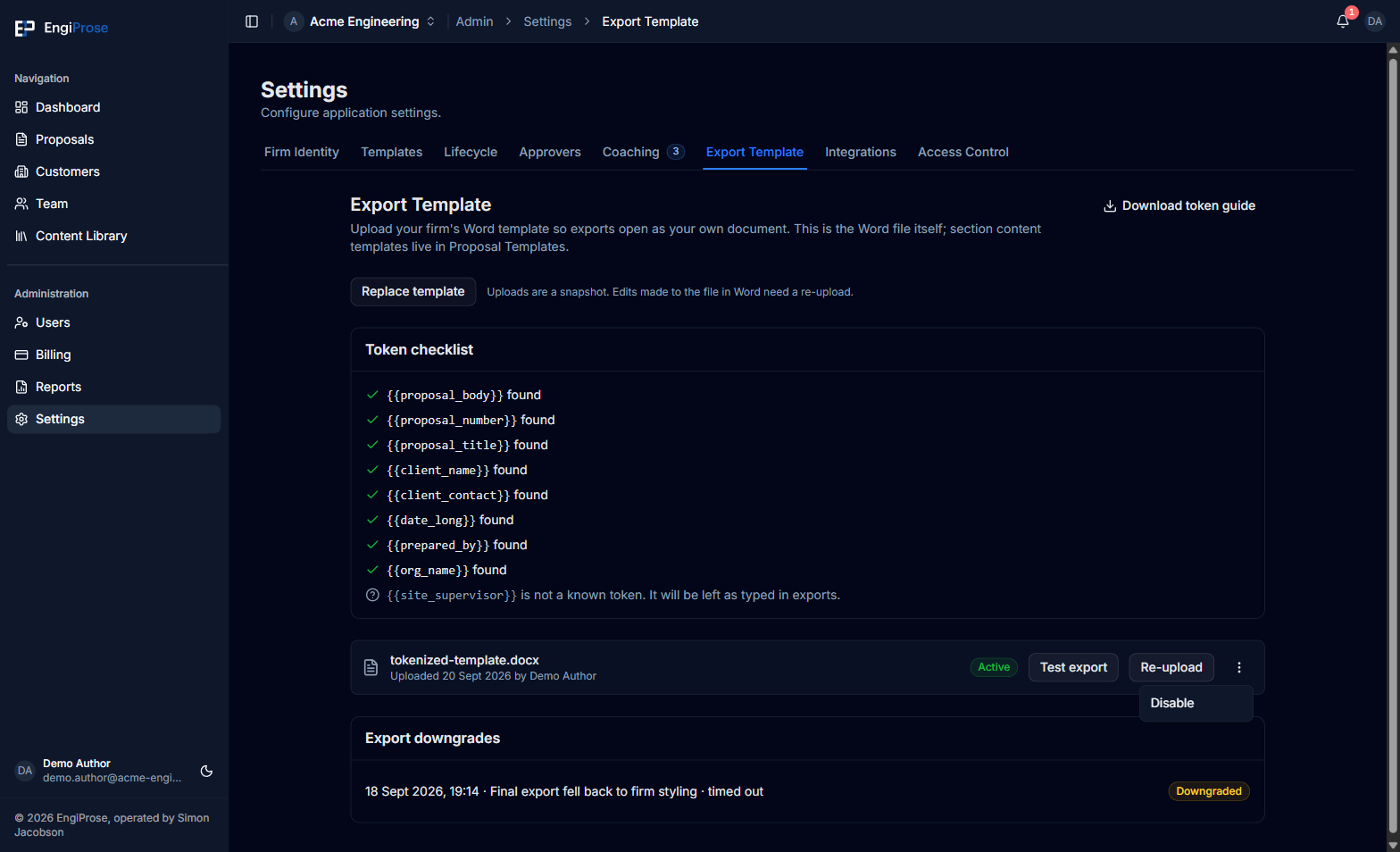Click the Re-upload button
Screen dimensions: 1400x852
[x=1171, y=667]
